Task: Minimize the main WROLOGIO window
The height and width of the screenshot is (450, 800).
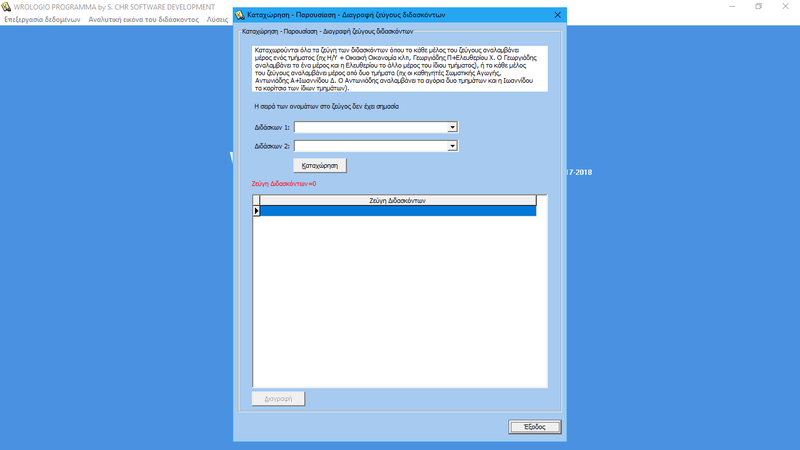Action: click(732, 7)
